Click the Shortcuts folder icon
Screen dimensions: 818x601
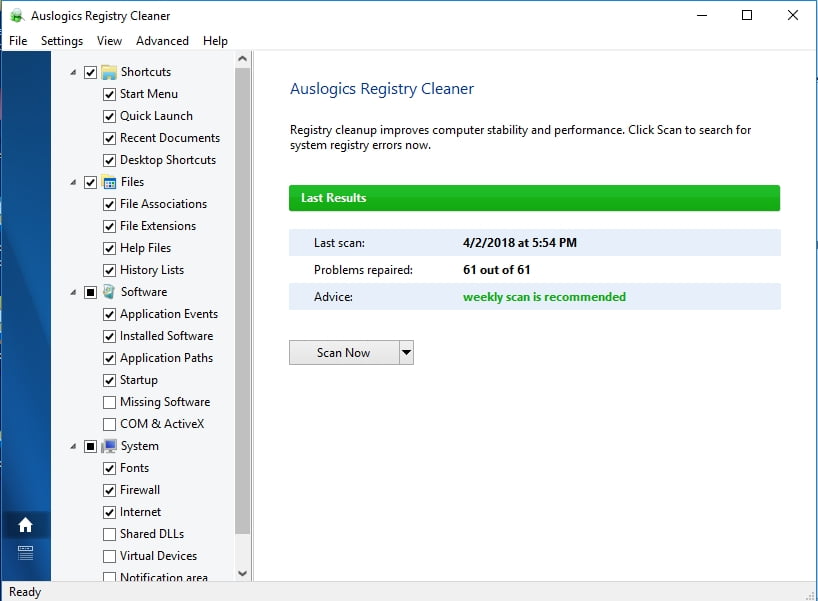108,71
